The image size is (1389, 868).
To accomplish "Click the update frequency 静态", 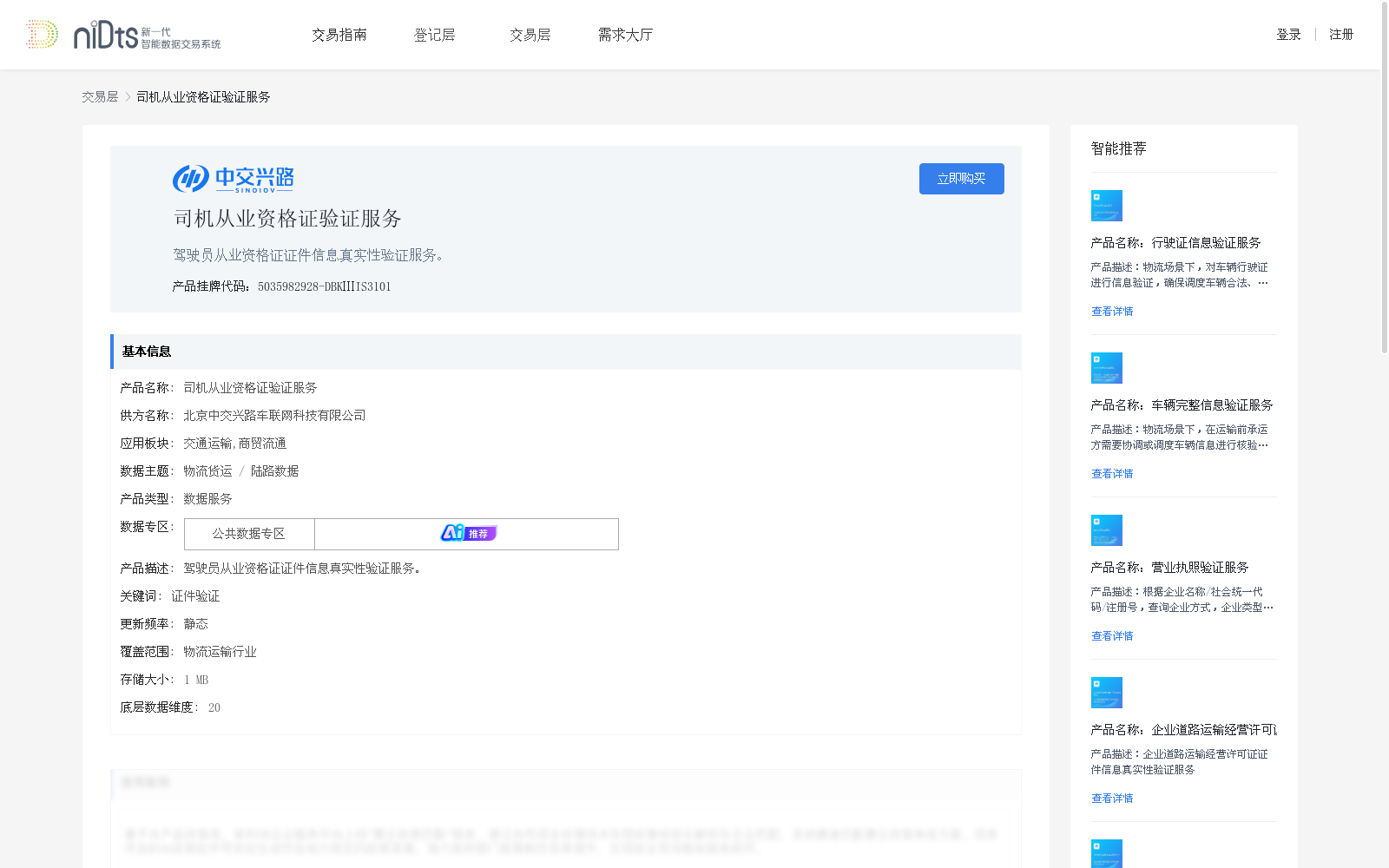I will point(195,624).
